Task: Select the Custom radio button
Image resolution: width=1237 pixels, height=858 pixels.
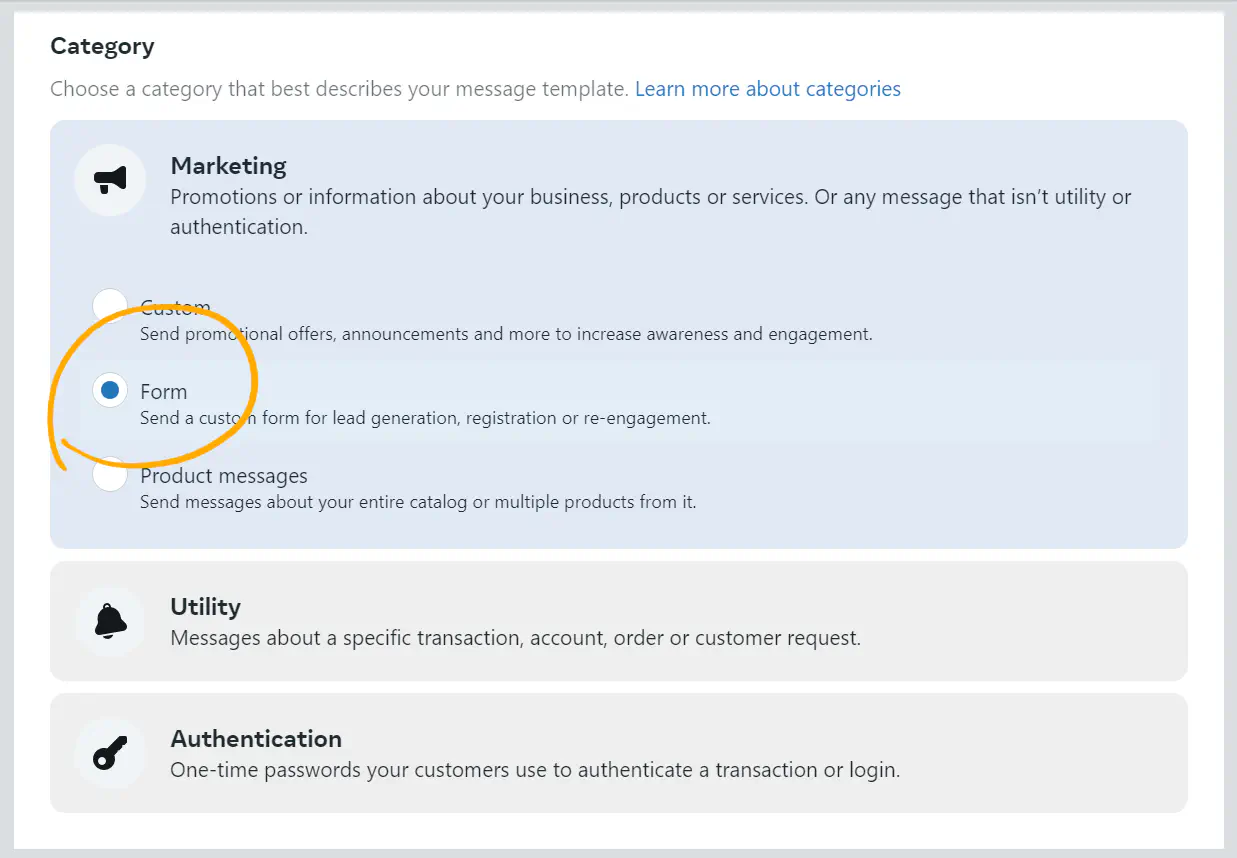Action: tap(109, 306)
